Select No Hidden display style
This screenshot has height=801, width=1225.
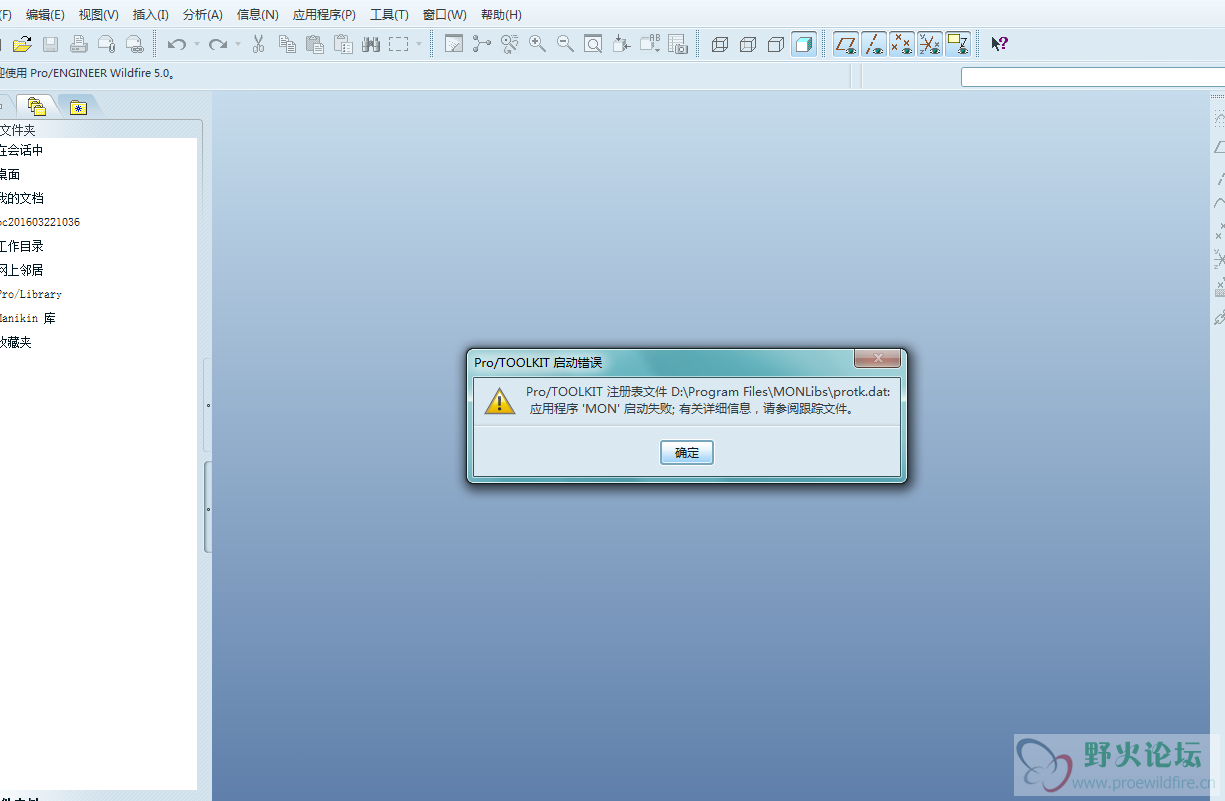pyautogui.click(x=776, y=44)
